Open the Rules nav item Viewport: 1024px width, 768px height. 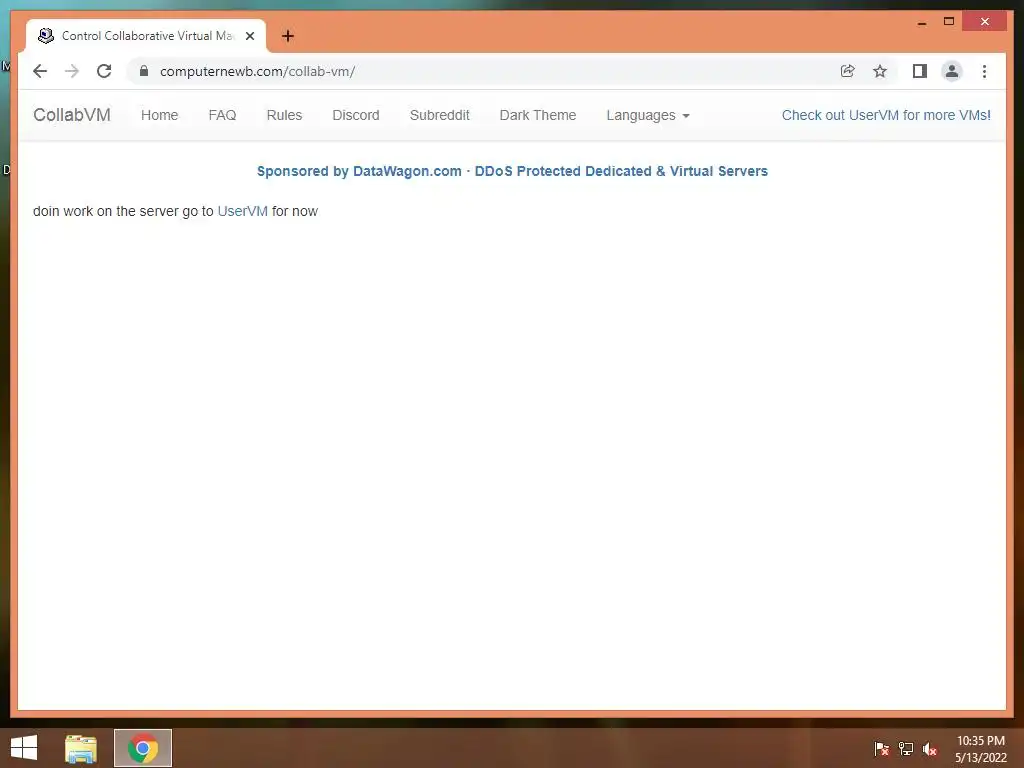(284, 115)
